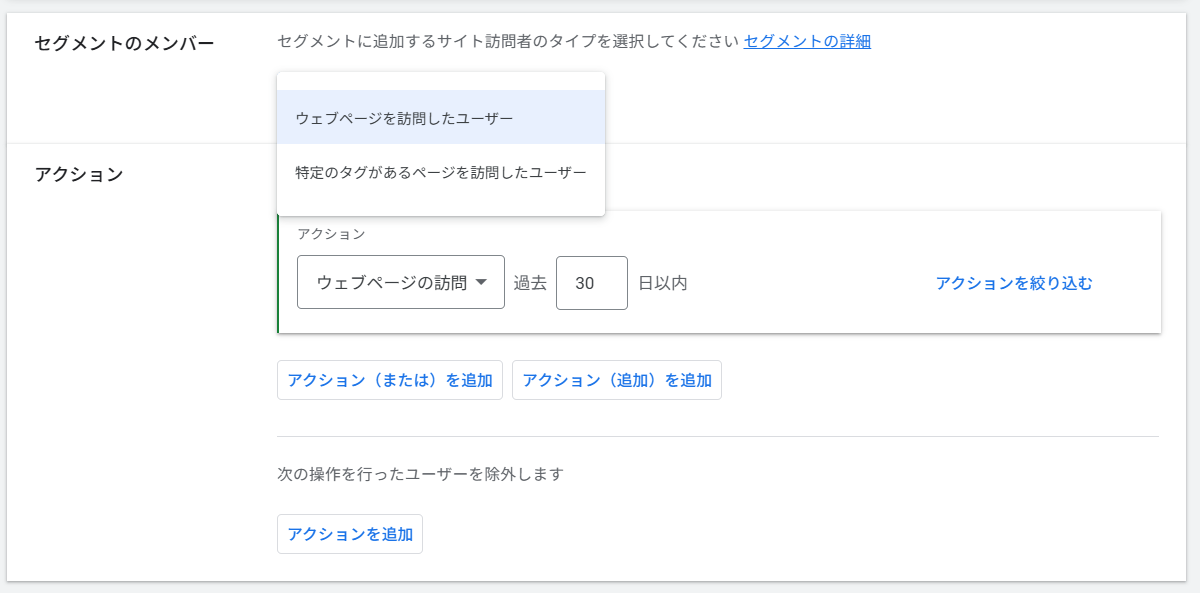1200x593 pixels.
Task: Choose 特定のタグがあるページを訪問したユーザー option
Action: point(440,172)
